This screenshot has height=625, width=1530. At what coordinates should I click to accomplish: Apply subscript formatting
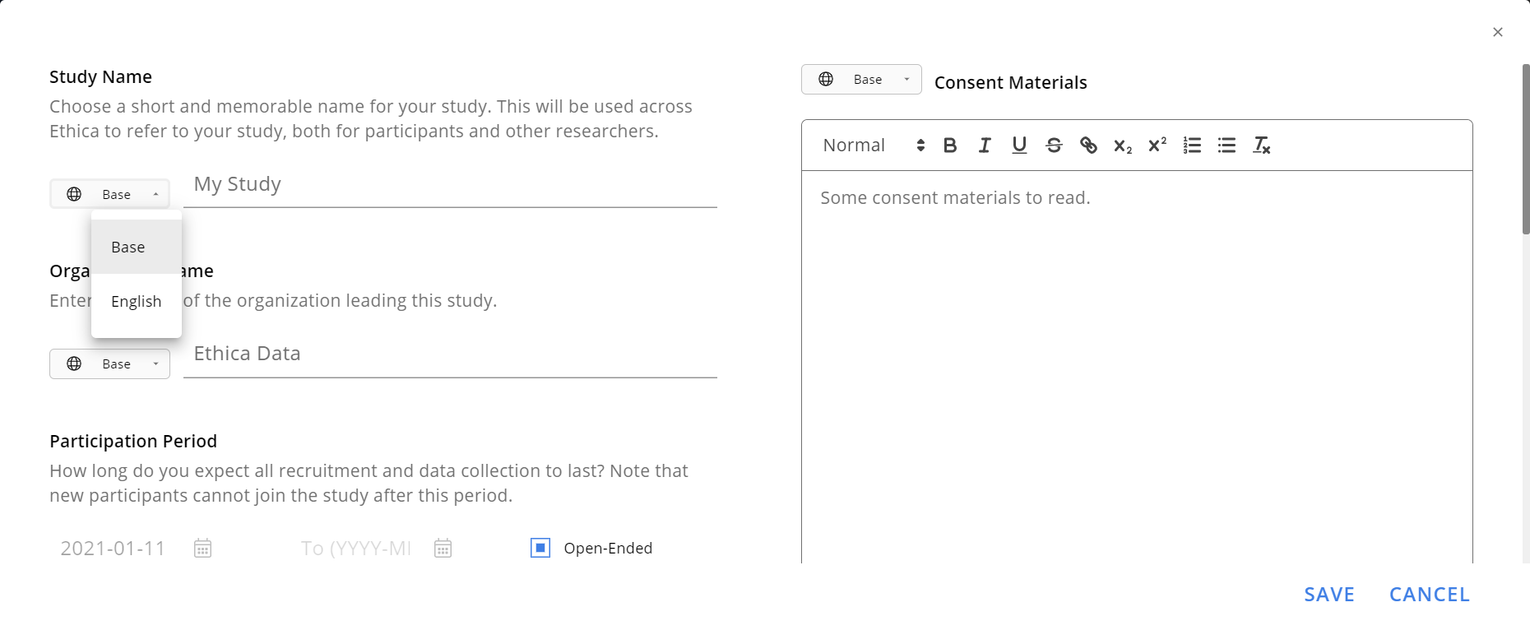1122,145
